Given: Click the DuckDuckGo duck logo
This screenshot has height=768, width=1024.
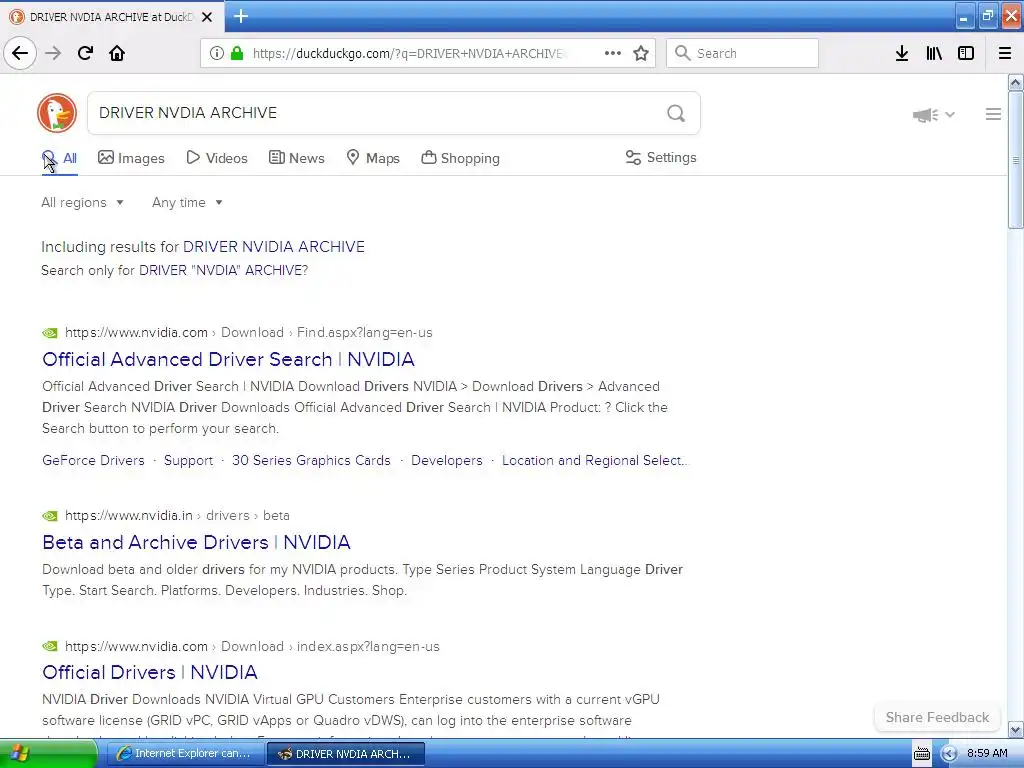Looking at the screenshot, I should [57, 113].
